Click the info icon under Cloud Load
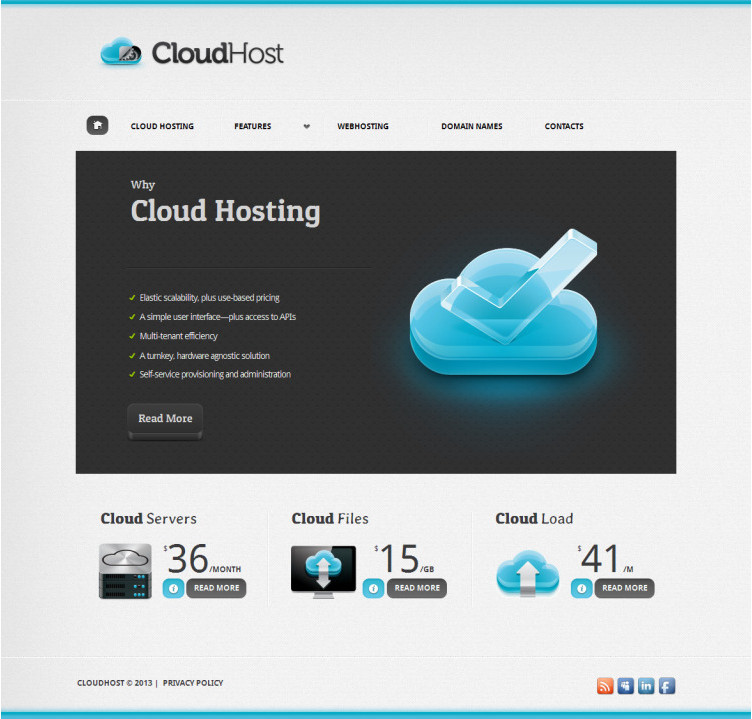The image size is (752, 719). 581,588
